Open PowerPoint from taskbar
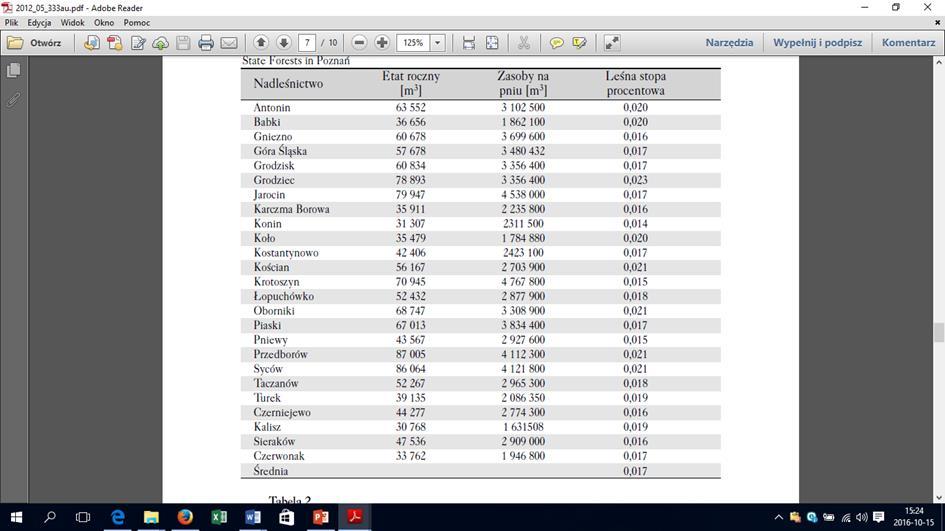The image size is (945, 531). click(x=321, y=517)
